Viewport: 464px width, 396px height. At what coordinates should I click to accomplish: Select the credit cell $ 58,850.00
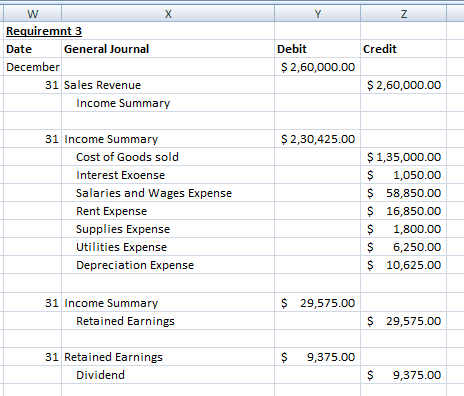click(404, 193)
